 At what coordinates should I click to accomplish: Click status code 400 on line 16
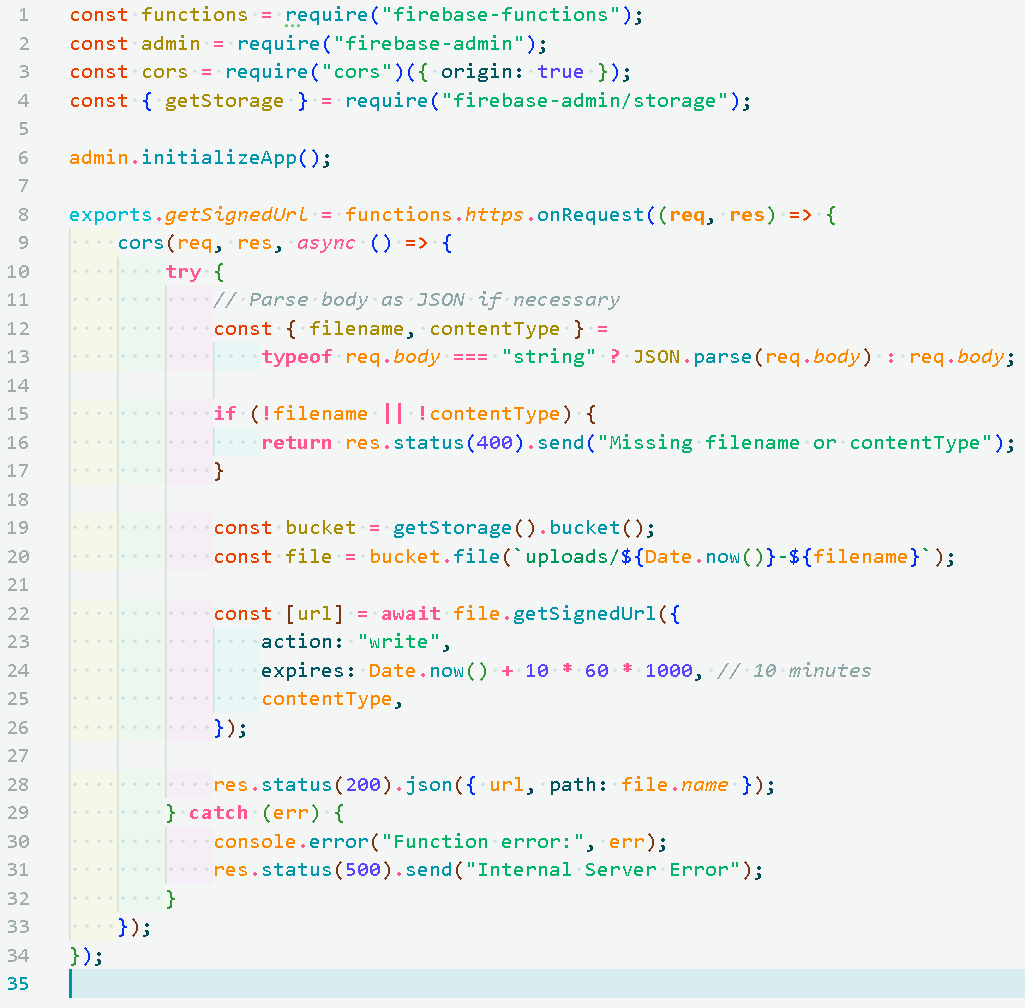494,443
